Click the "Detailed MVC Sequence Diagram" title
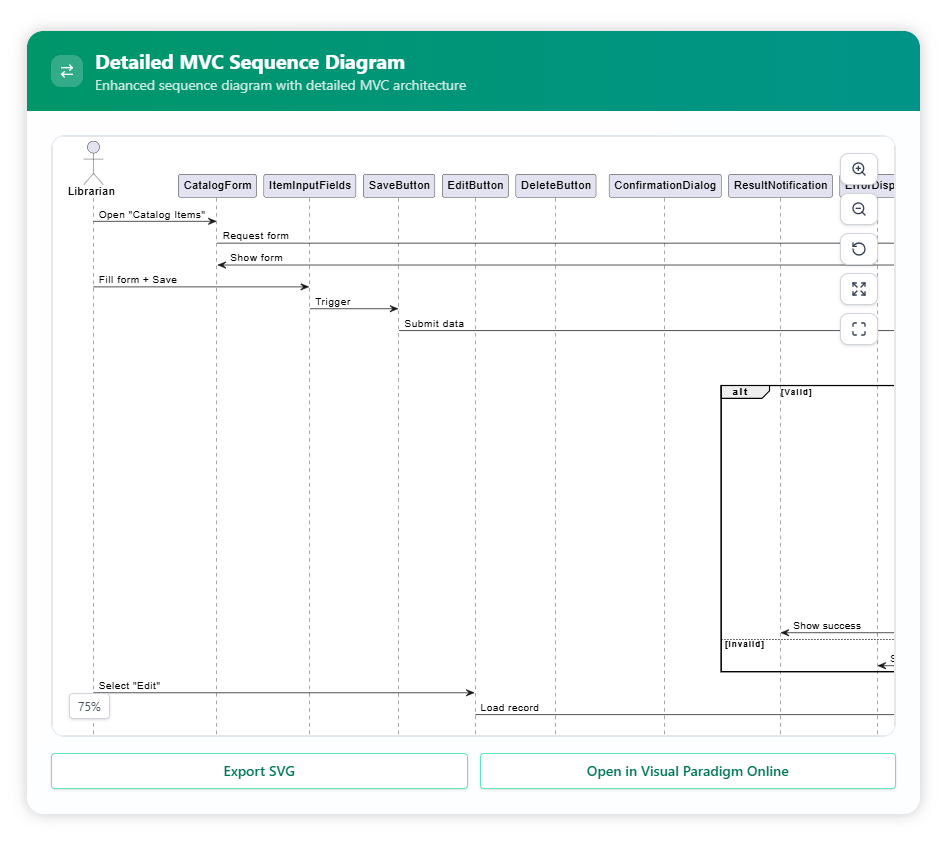Screen dimensions: 950x843 [250, 63]
